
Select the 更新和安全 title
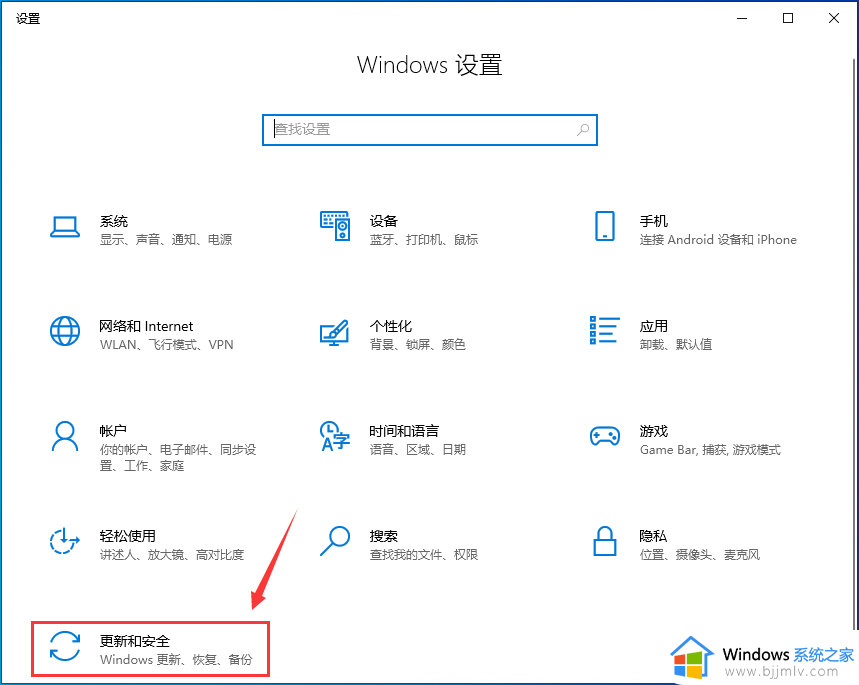coord(135,641)
